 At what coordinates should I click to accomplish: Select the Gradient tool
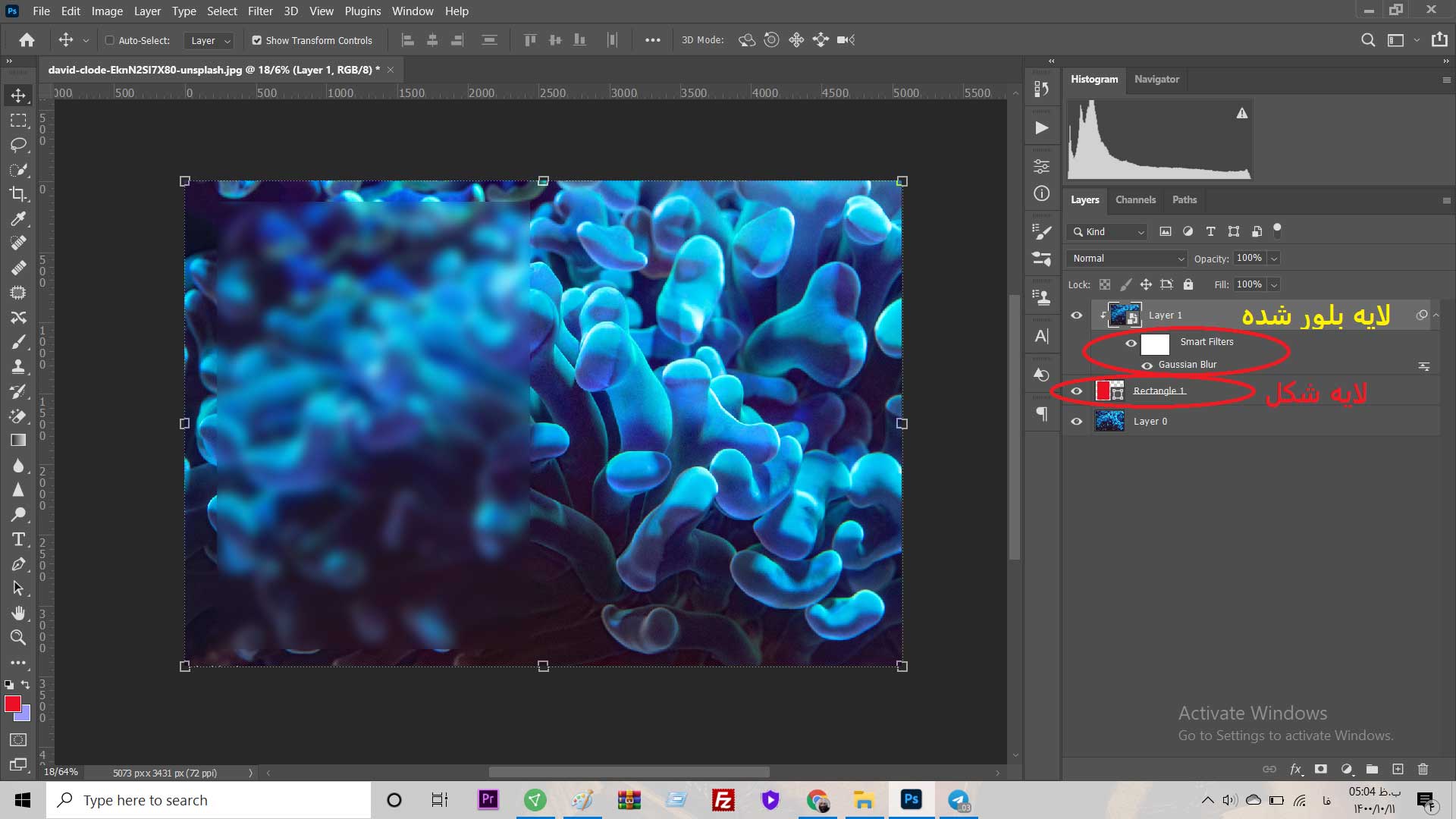click(x=18, y=441)
